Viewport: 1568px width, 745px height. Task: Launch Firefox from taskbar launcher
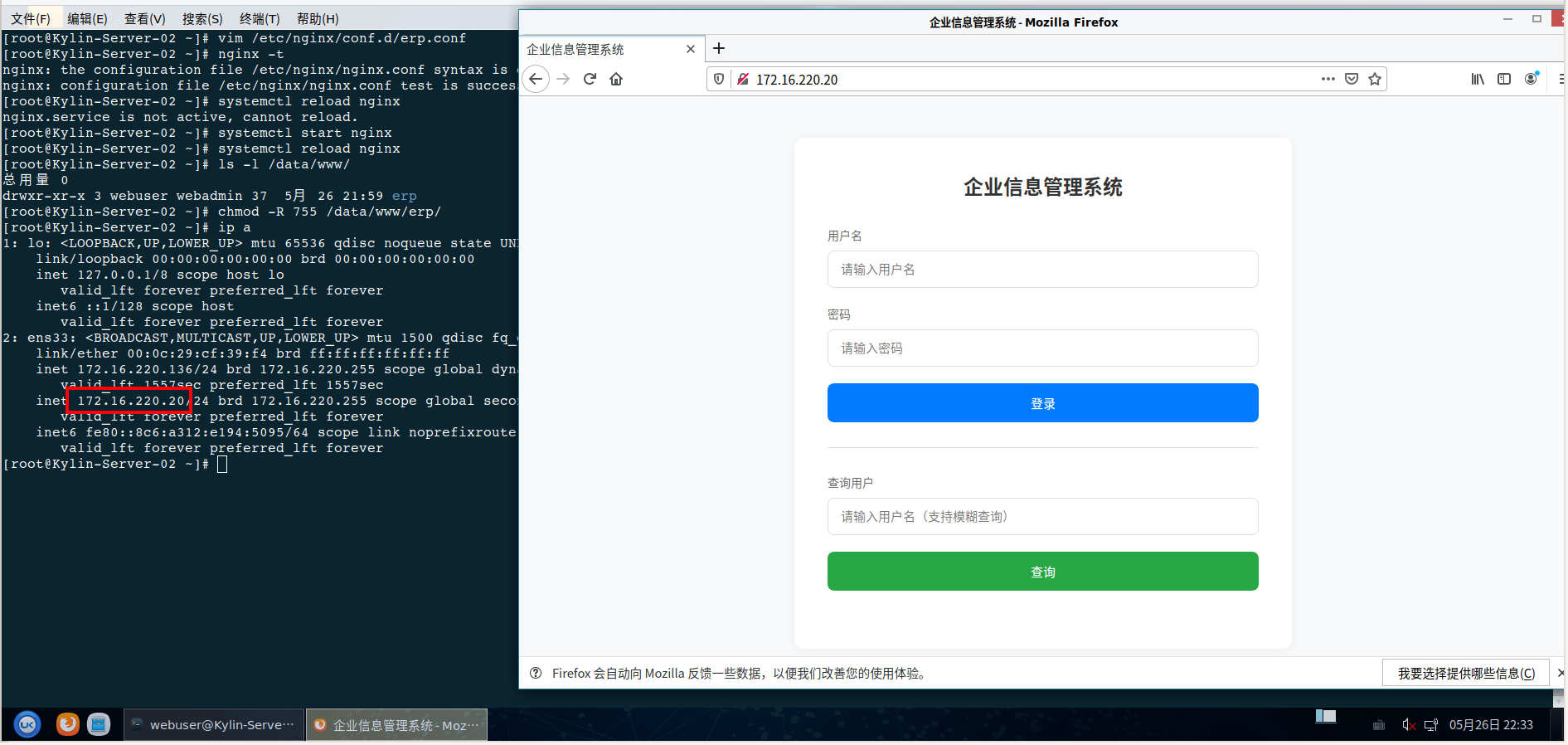68,724
